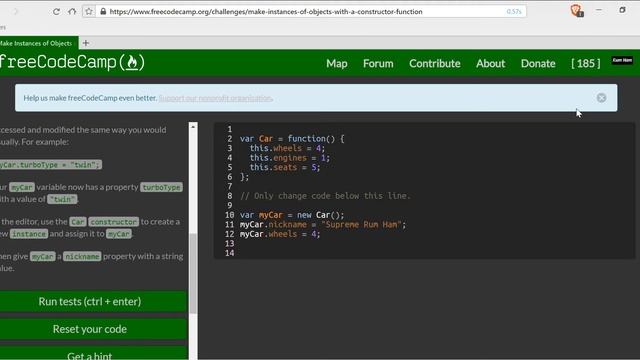Click code line this.seats = 5
The height and width of the screenshot is (360, 640).
[x=285, y=167]
